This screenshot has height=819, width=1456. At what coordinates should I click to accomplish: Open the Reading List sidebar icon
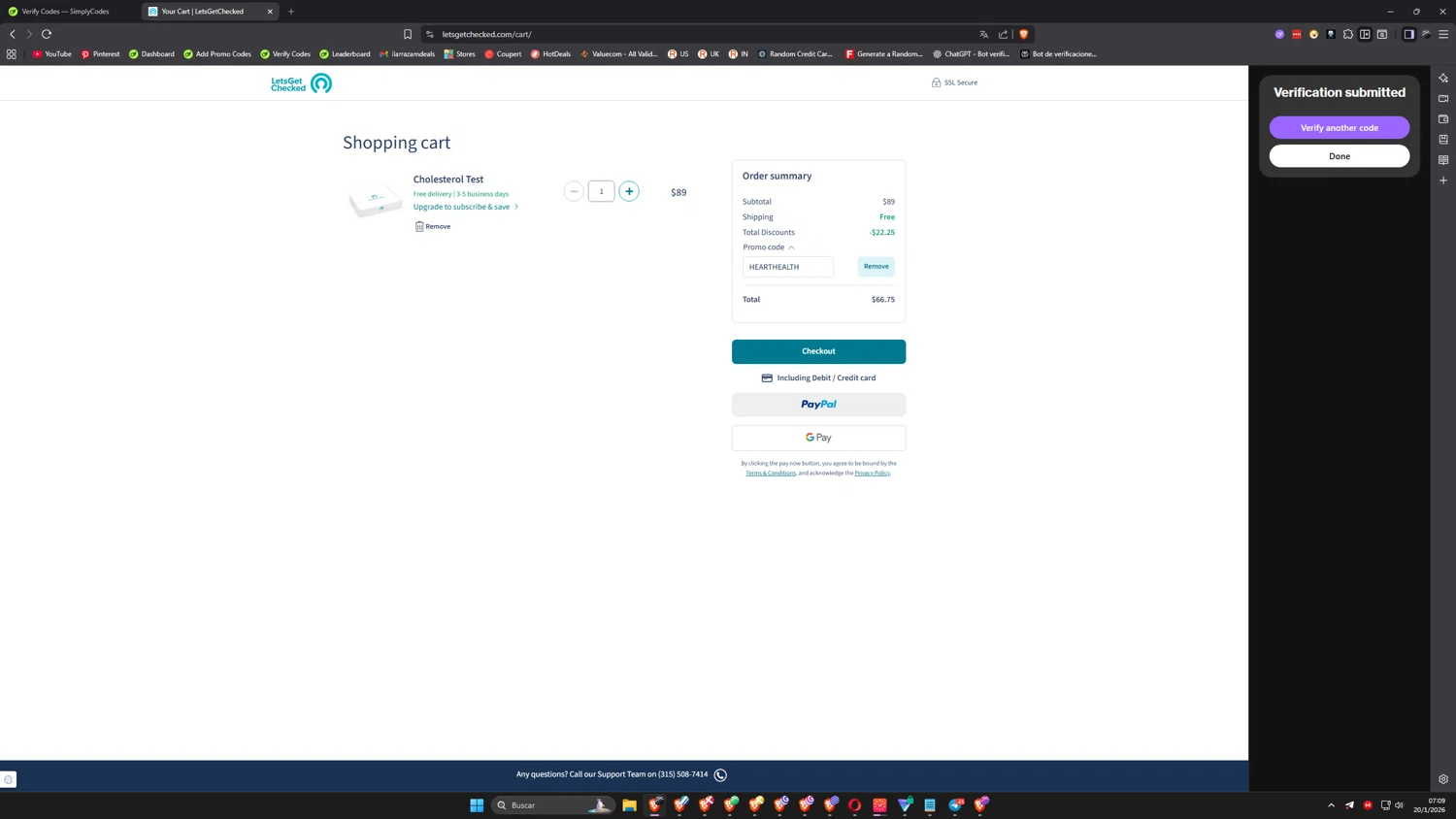1443,159
